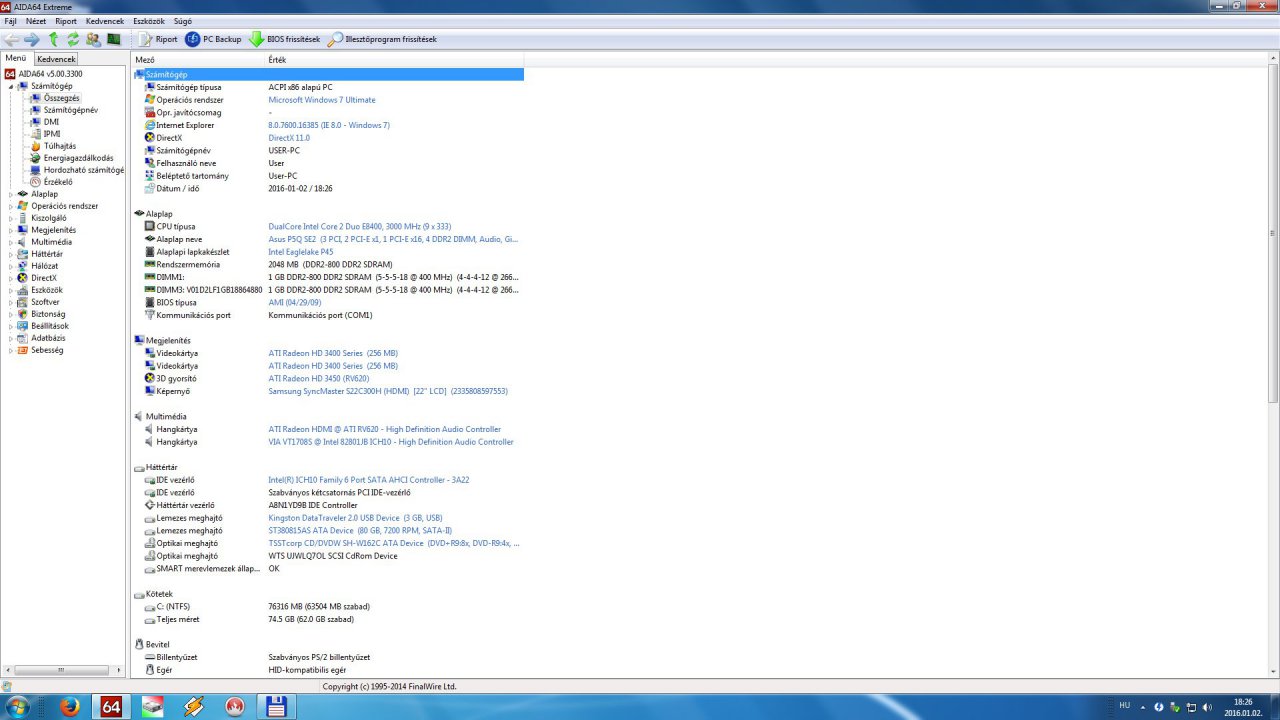Open the Riport menu

pyautogui.click(x=66, y=21)
